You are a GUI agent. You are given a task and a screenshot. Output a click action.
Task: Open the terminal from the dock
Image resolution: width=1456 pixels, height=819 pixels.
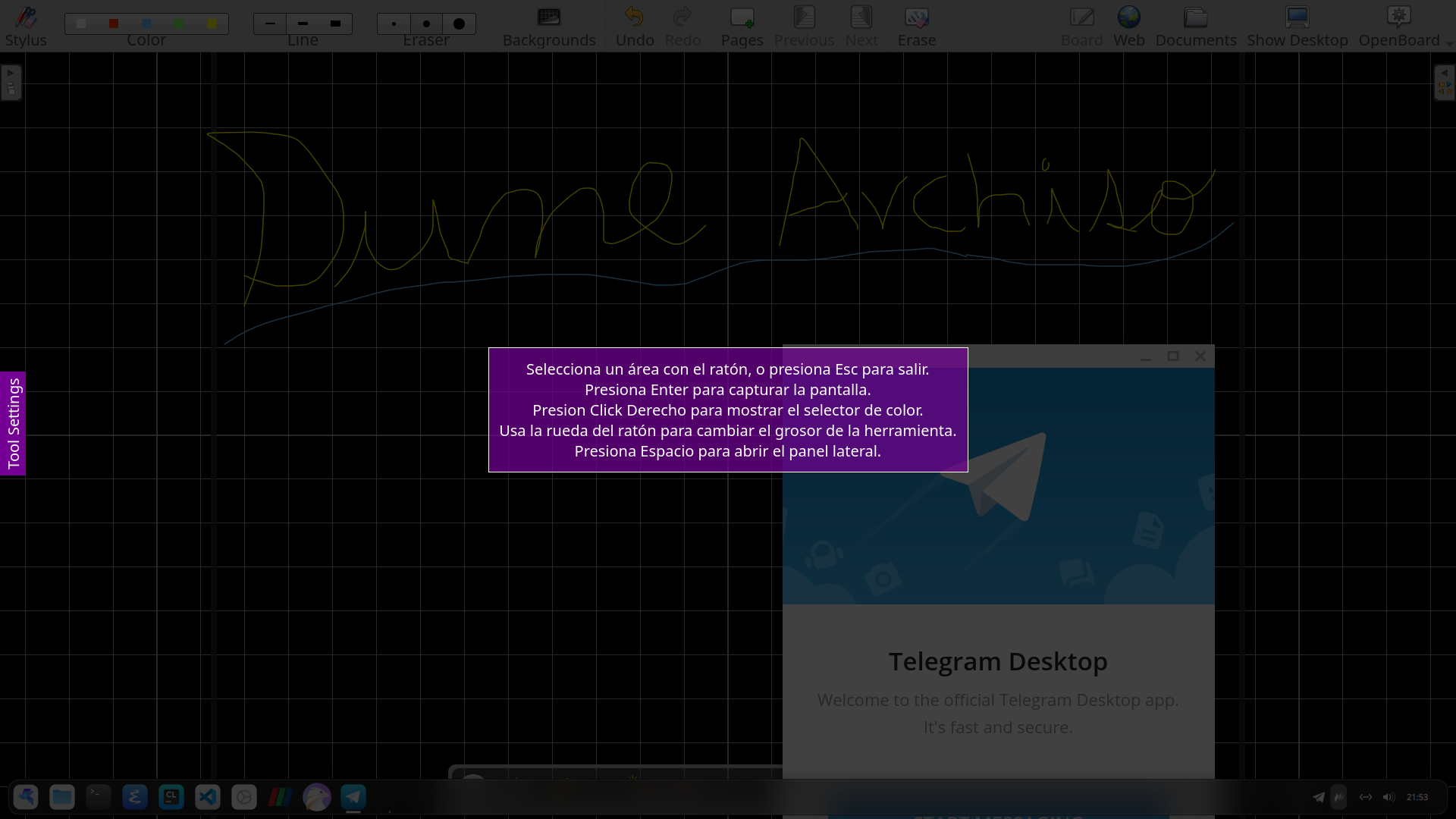99,797
